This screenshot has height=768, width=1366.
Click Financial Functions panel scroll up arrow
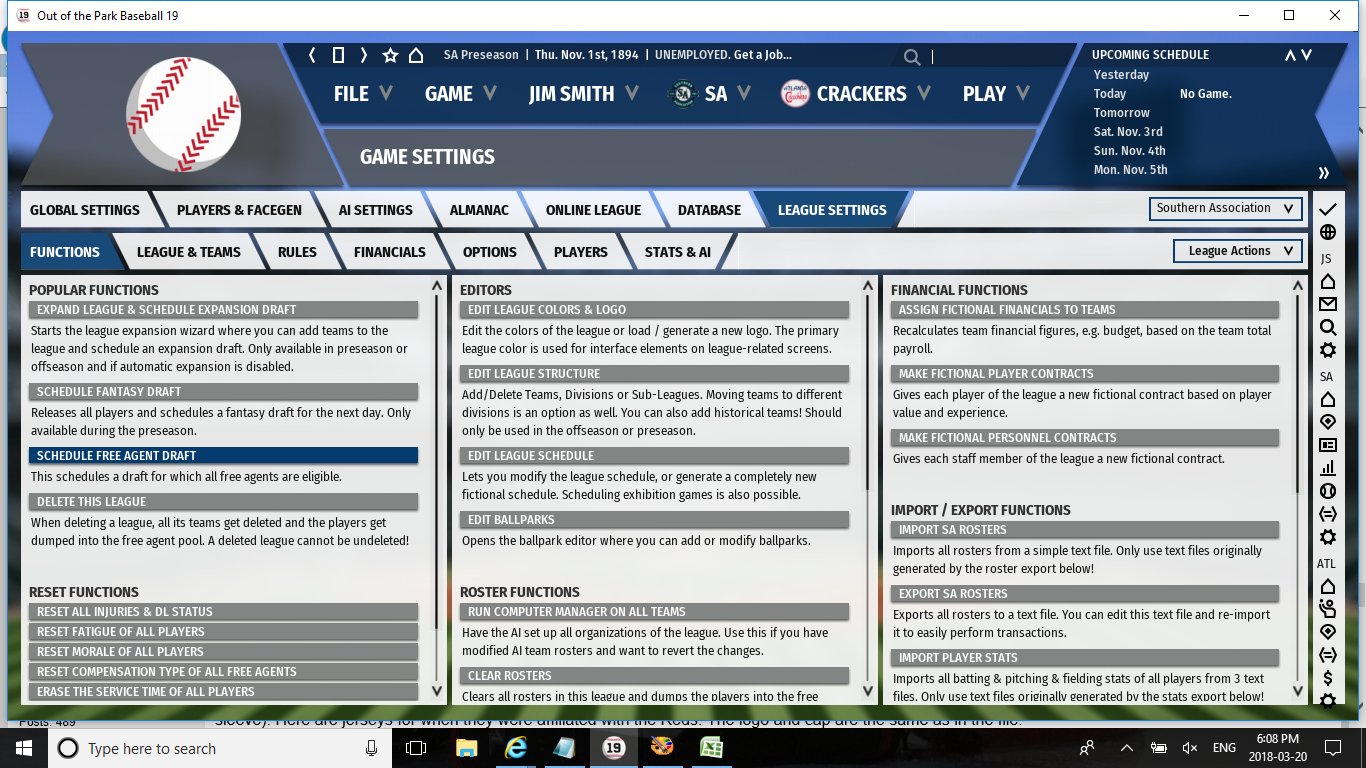point(1298,286)
